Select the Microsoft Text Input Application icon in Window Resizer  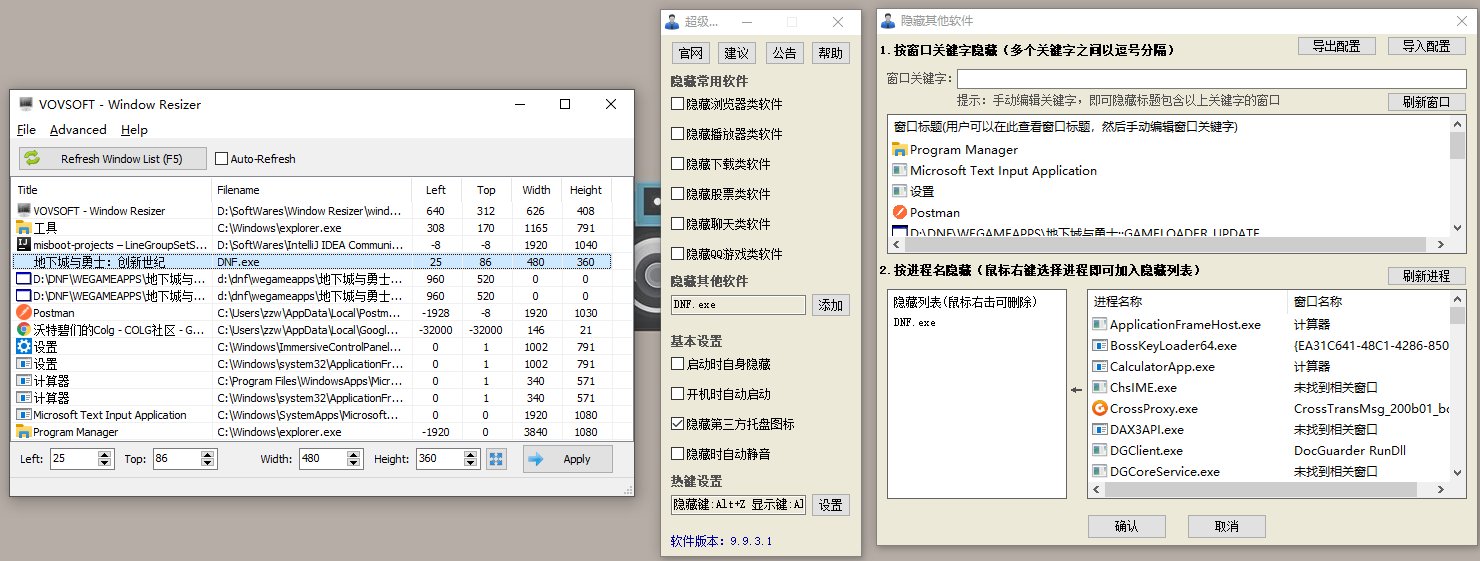(x=24, y=415)
